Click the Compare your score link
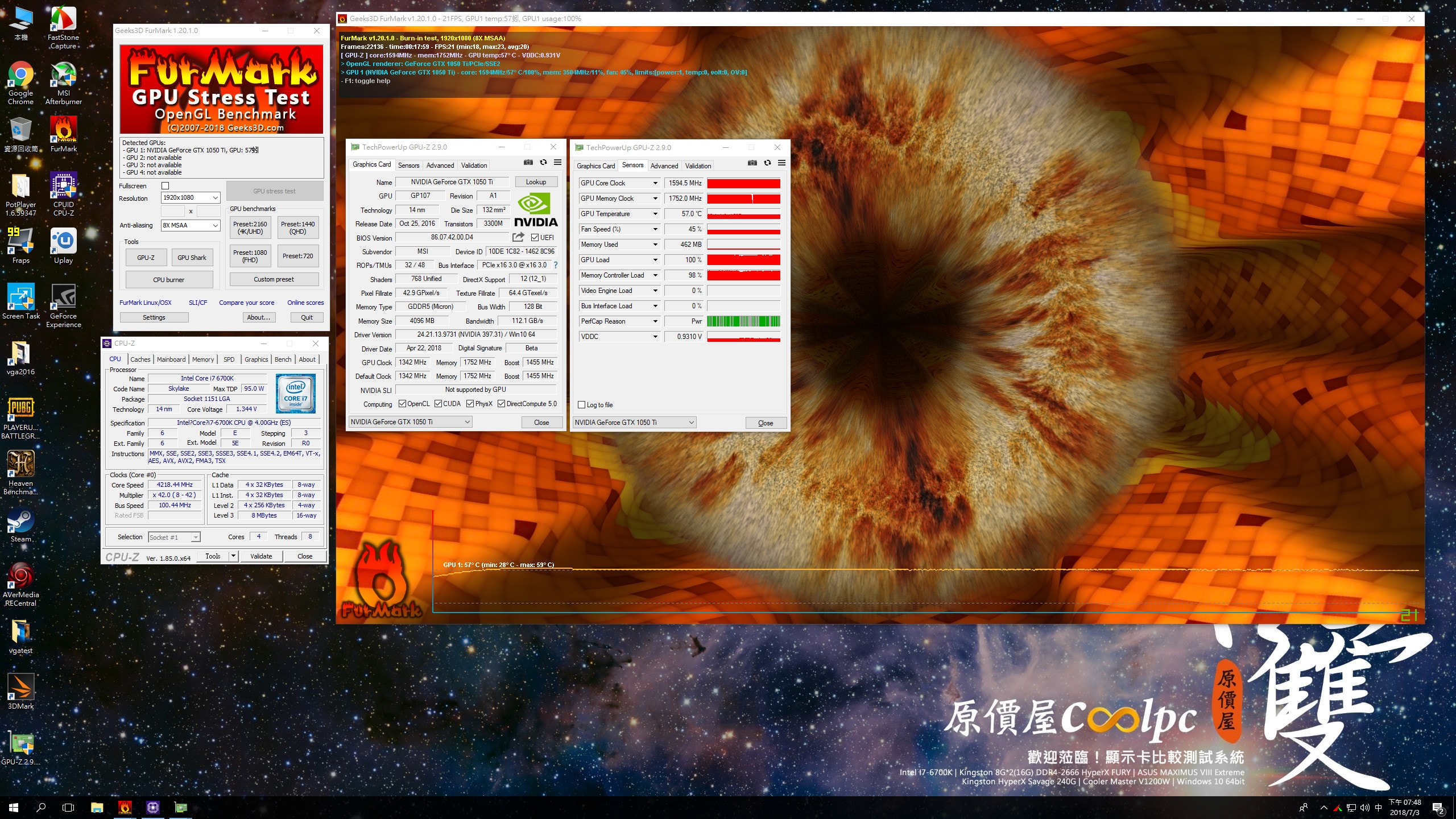Screen dimensions: 1456x819 247,303
